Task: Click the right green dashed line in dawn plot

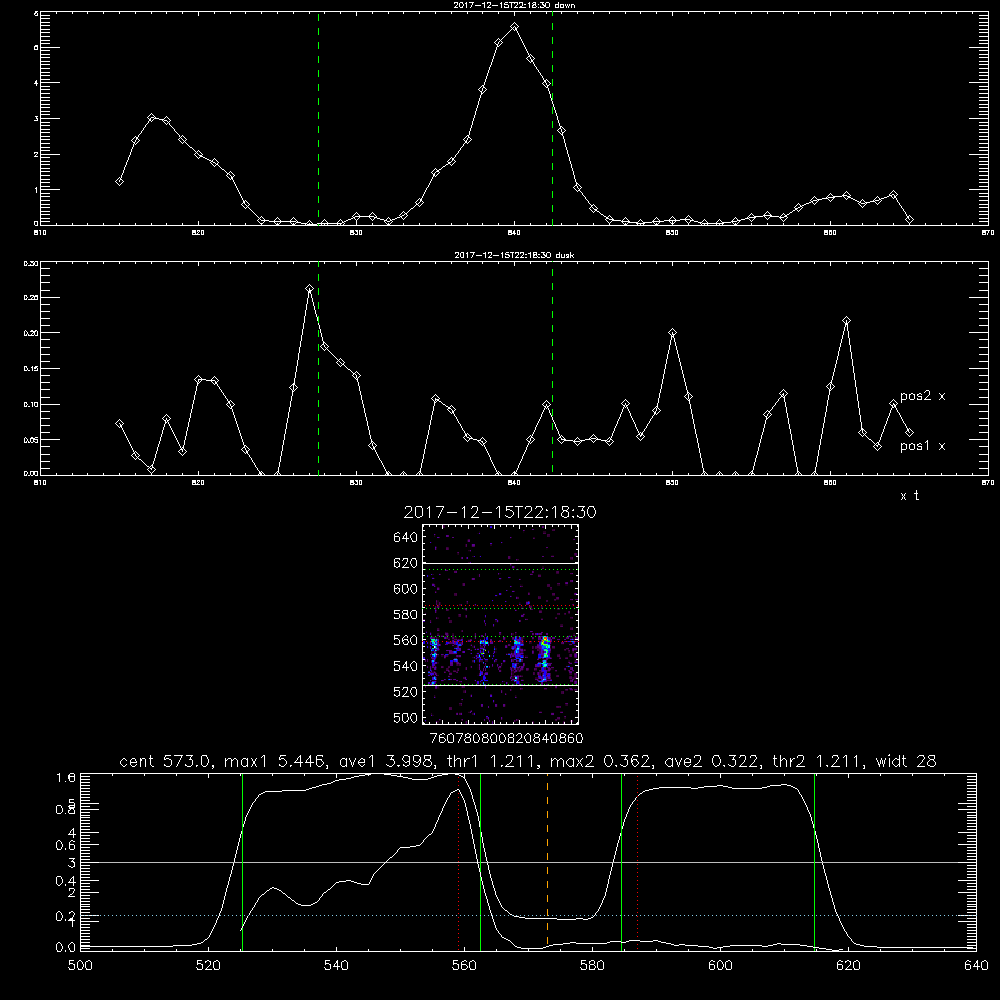Action: pyautogui.click(x=552, y=118)
